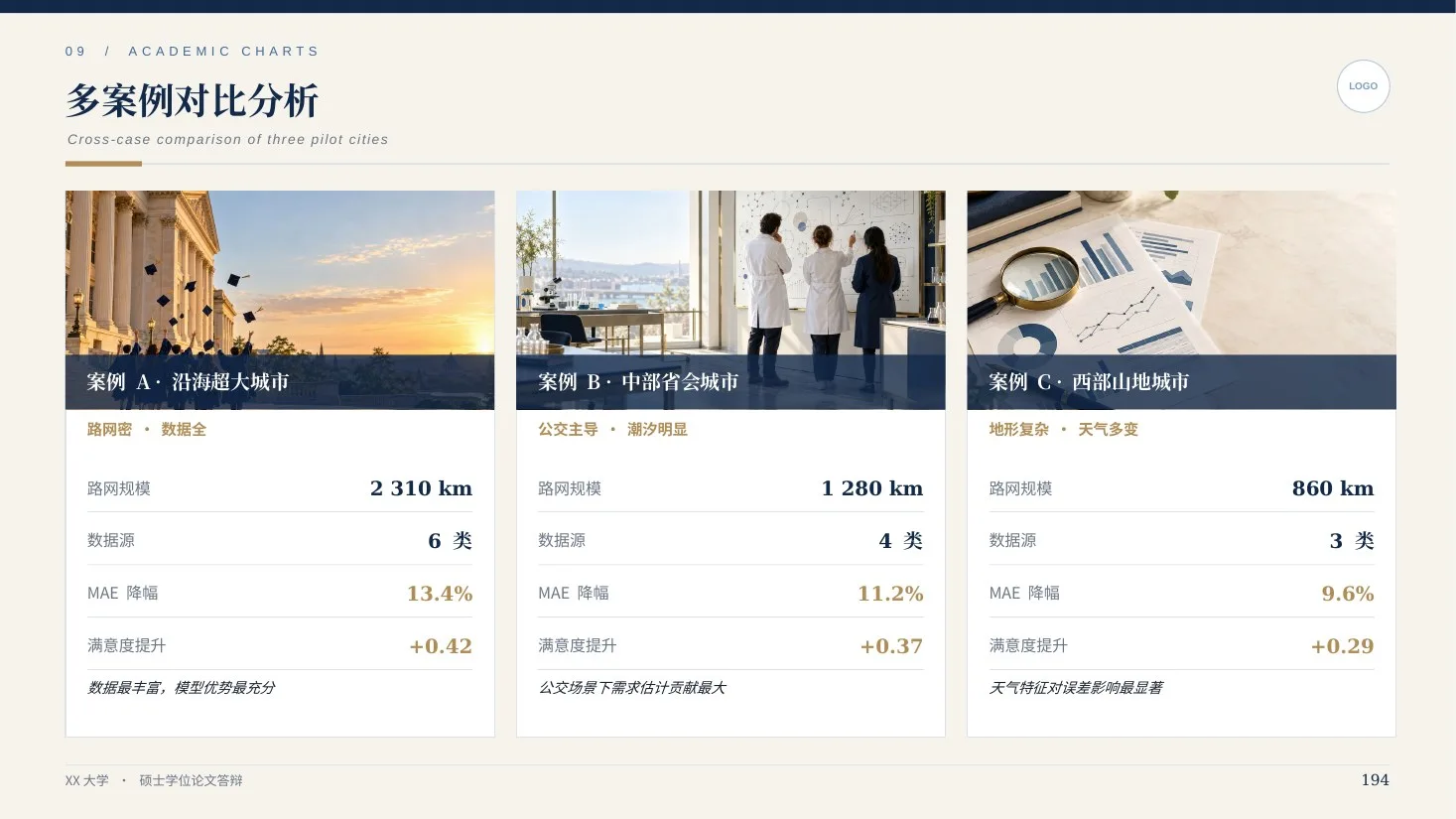This screenshot has height=819, width=1456.
Task: Click the footer text XX 大学 · 硕士学位论文答辩
Action: [154, 781]
